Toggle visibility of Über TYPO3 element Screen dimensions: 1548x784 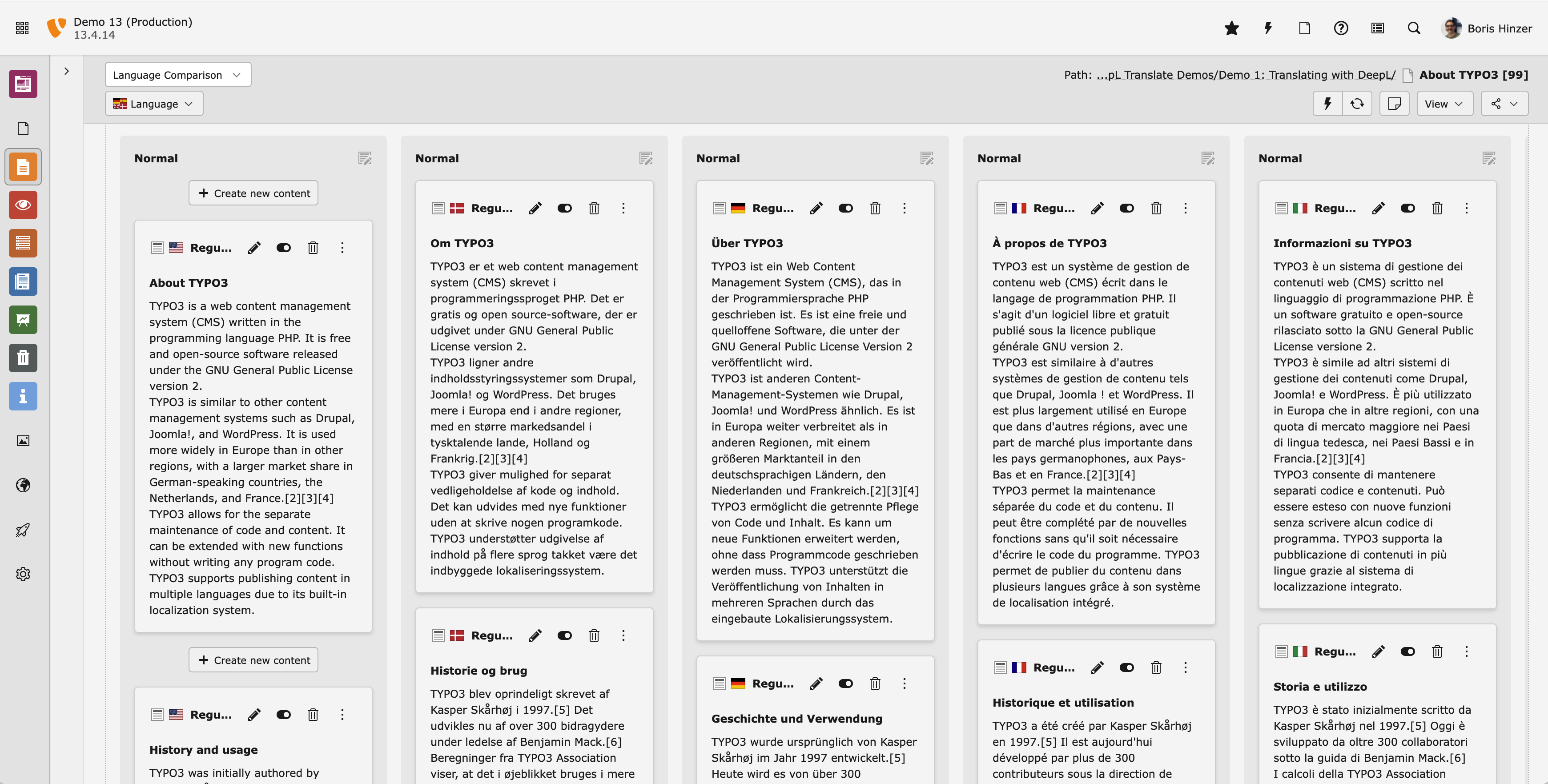[846, 208]
